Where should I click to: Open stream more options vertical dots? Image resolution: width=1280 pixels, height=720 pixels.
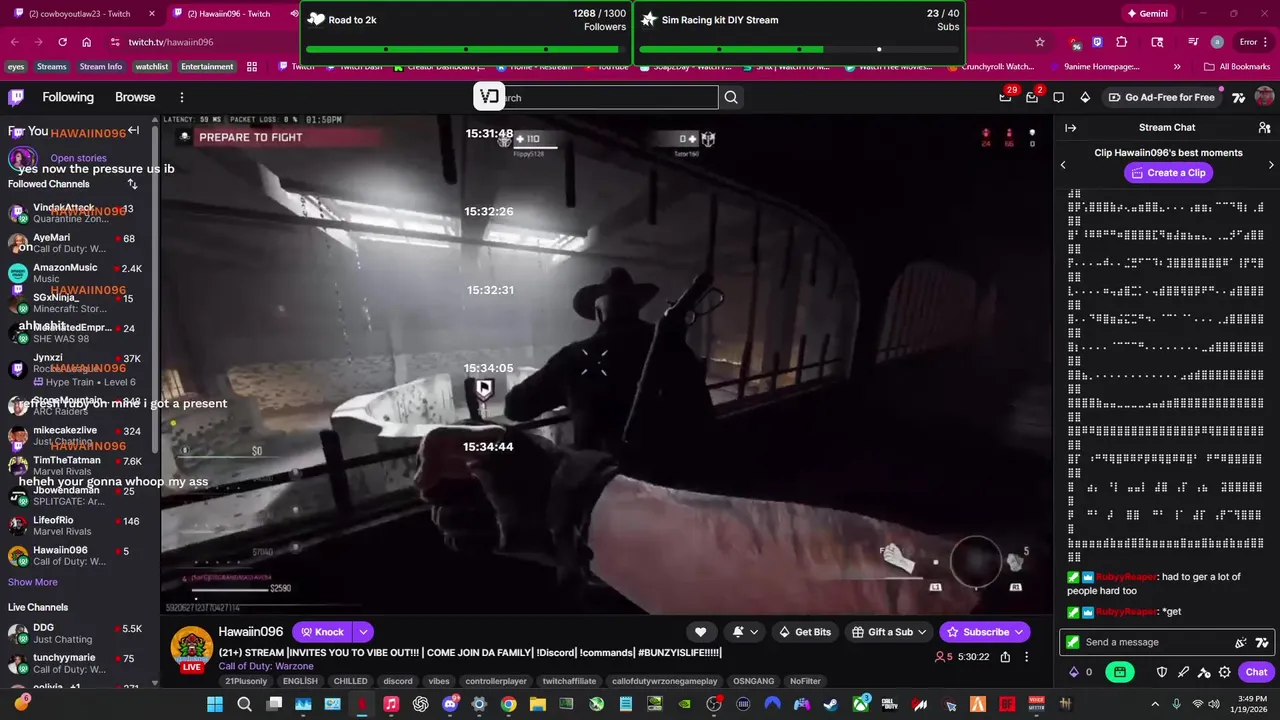tap(1029, 657)
